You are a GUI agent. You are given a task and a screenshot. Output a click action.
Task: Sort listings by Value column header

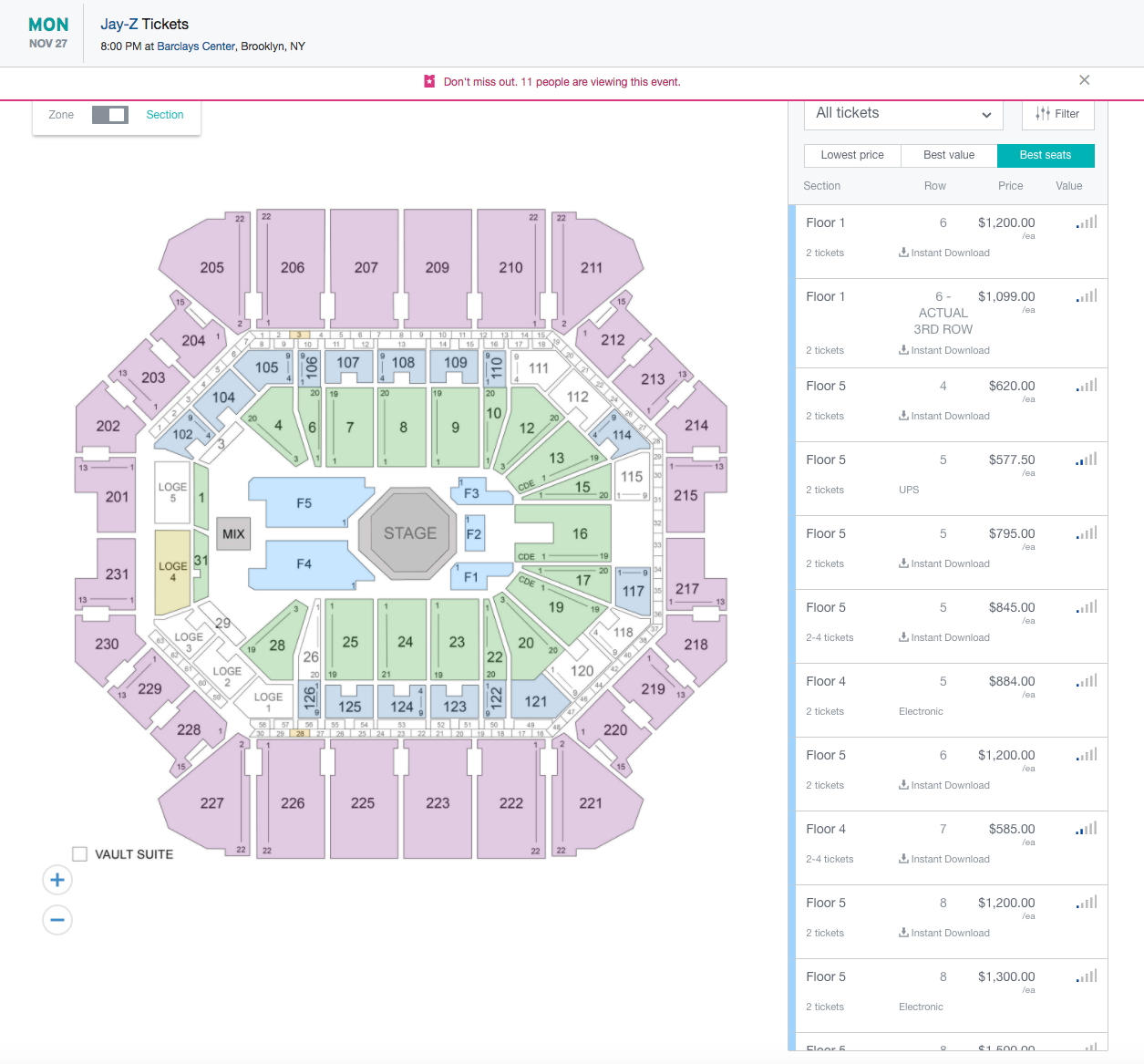tap(1069, 186)
